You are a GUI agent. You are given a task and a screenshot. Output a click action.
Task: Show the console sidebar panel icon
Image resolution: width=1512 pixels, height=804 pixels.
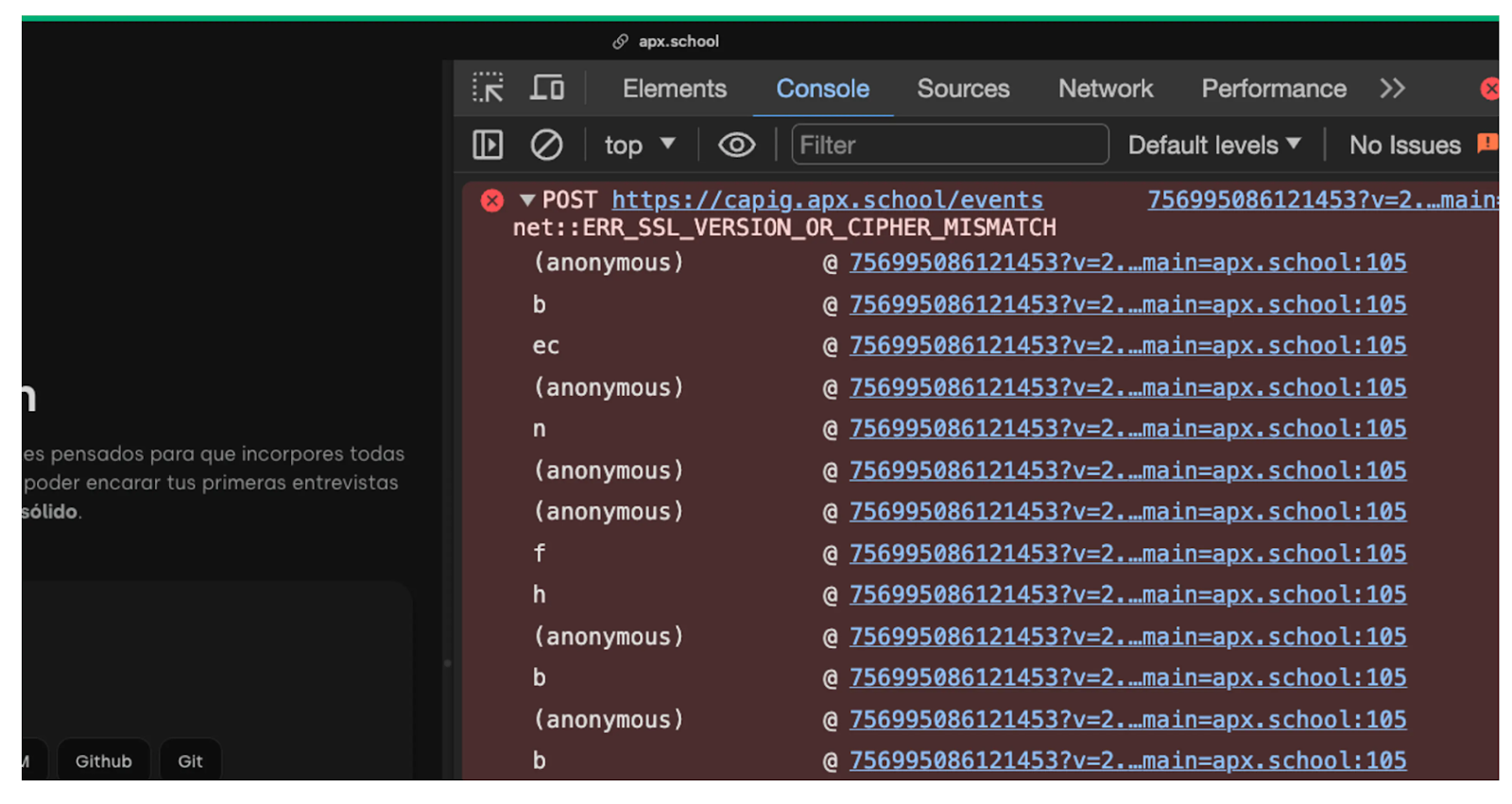click(488, 145)
